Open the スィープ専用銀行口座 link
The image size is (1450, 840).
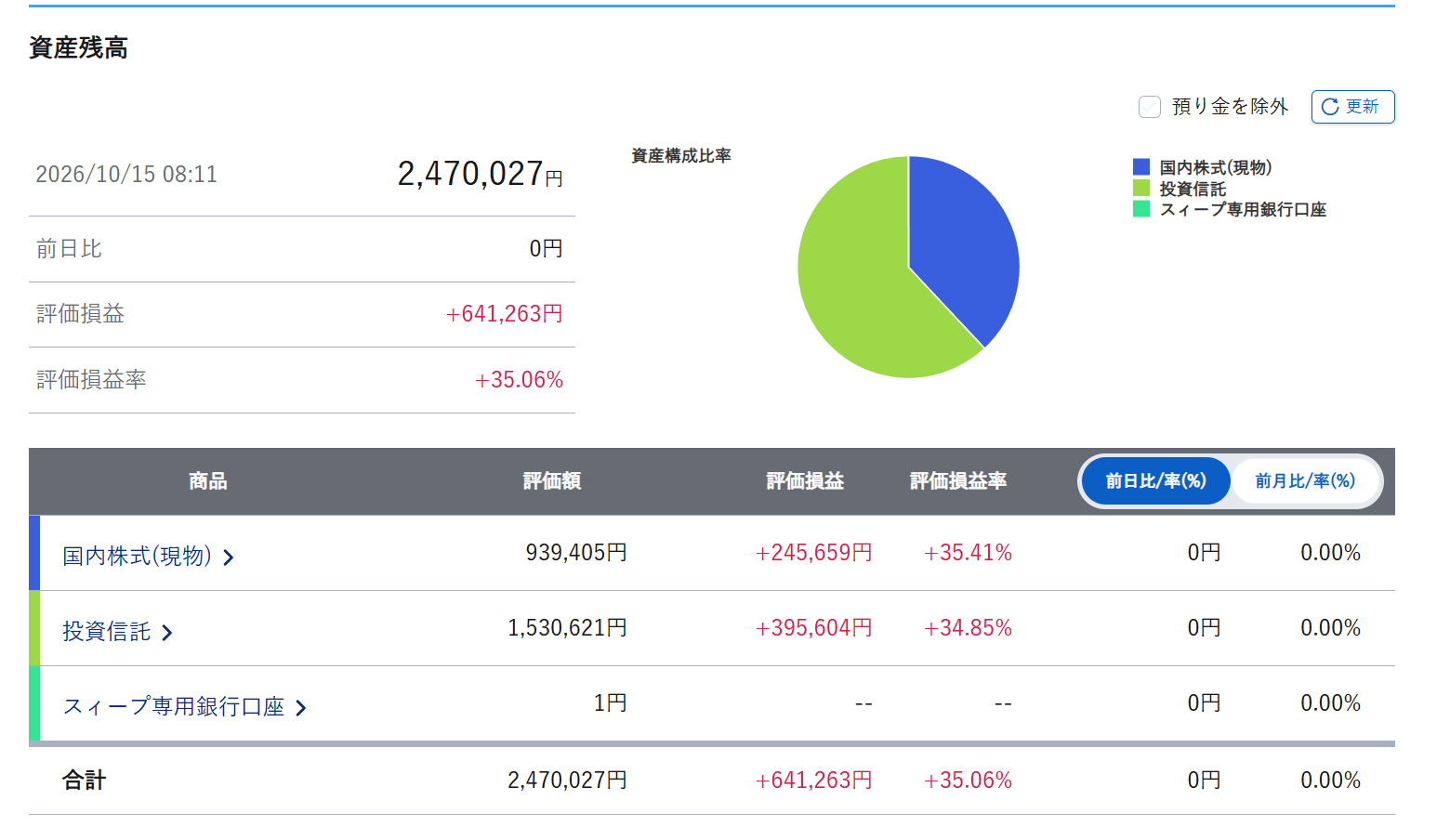[x=184, y=707]
